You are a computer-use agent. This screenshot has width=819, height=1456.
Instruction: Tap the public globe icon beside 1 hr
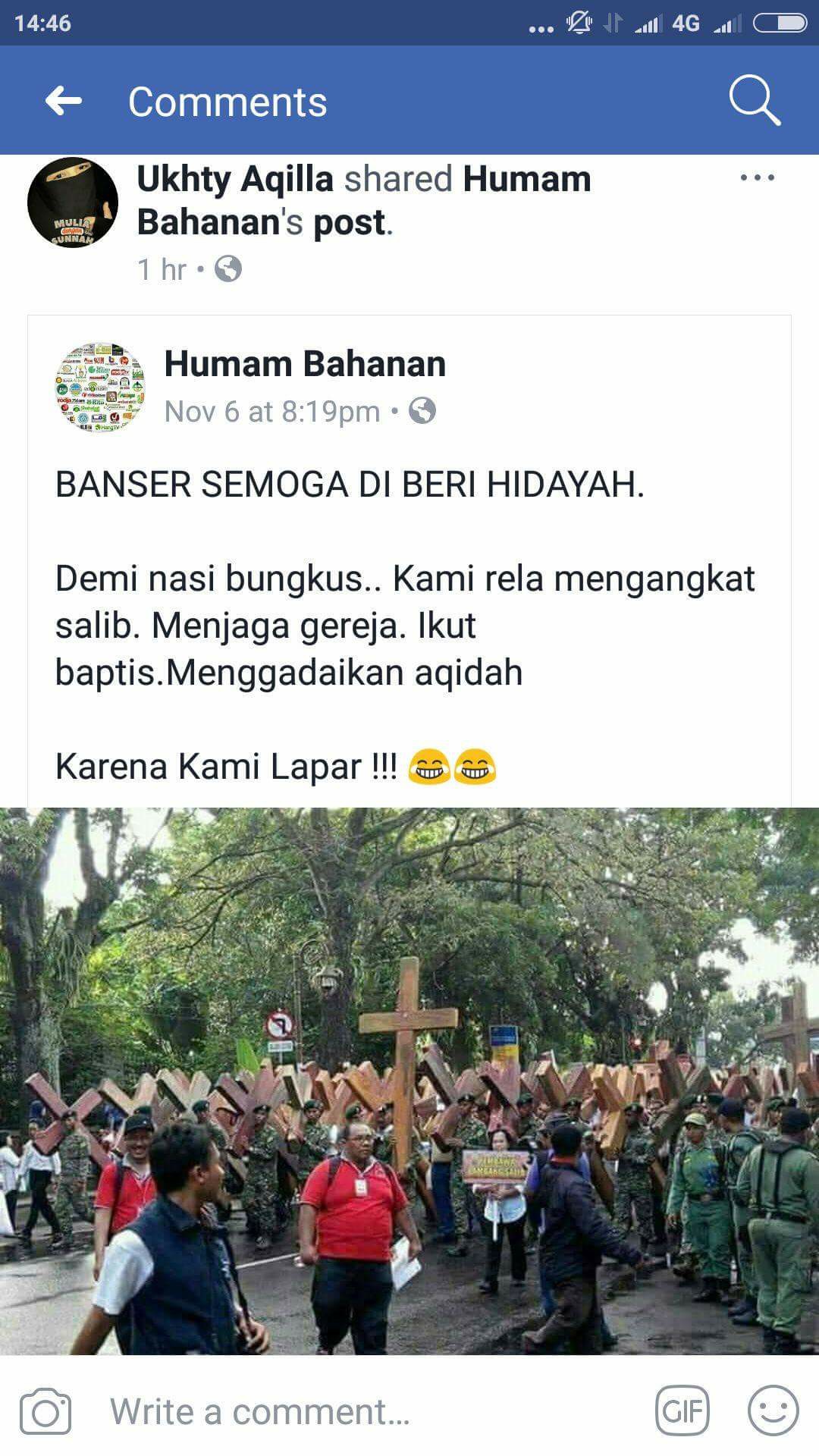[x=228, y=268]
